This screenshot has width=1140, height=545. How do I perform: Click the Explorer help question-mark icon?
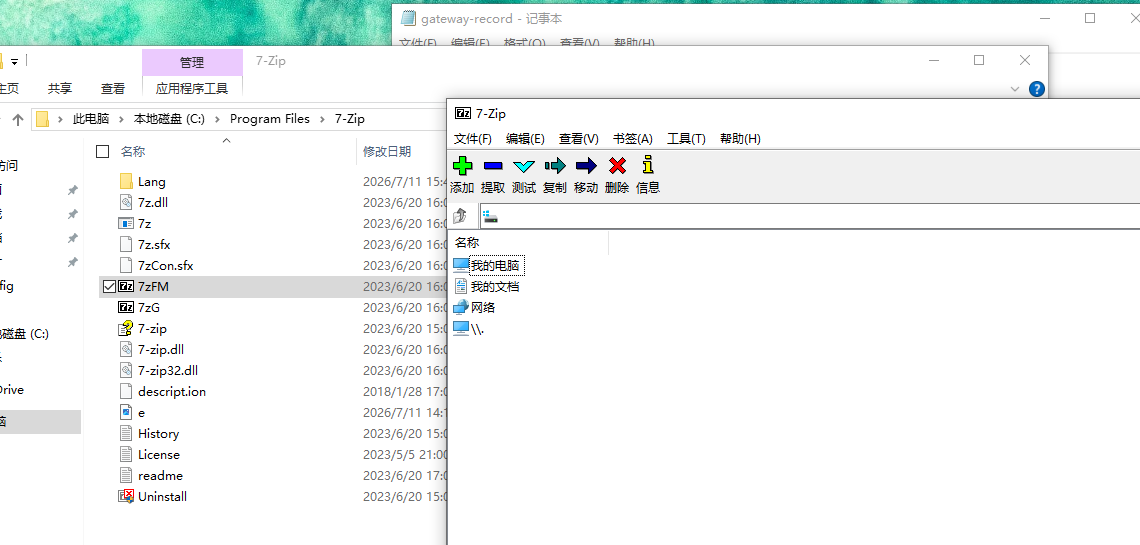tap(1037, 89)
